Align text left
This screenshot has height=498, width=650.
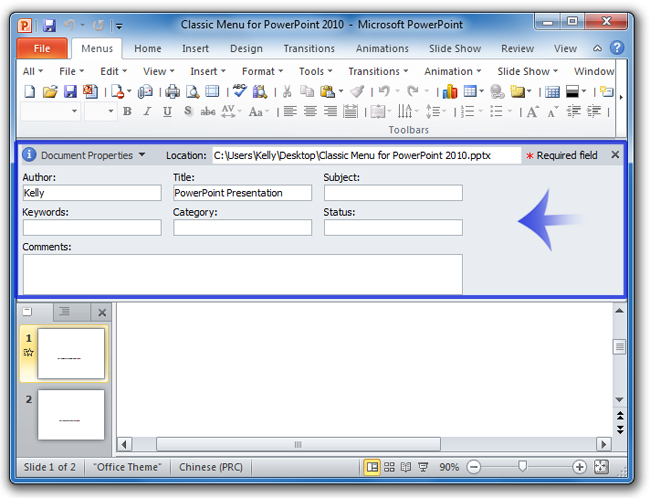[290, 111]
